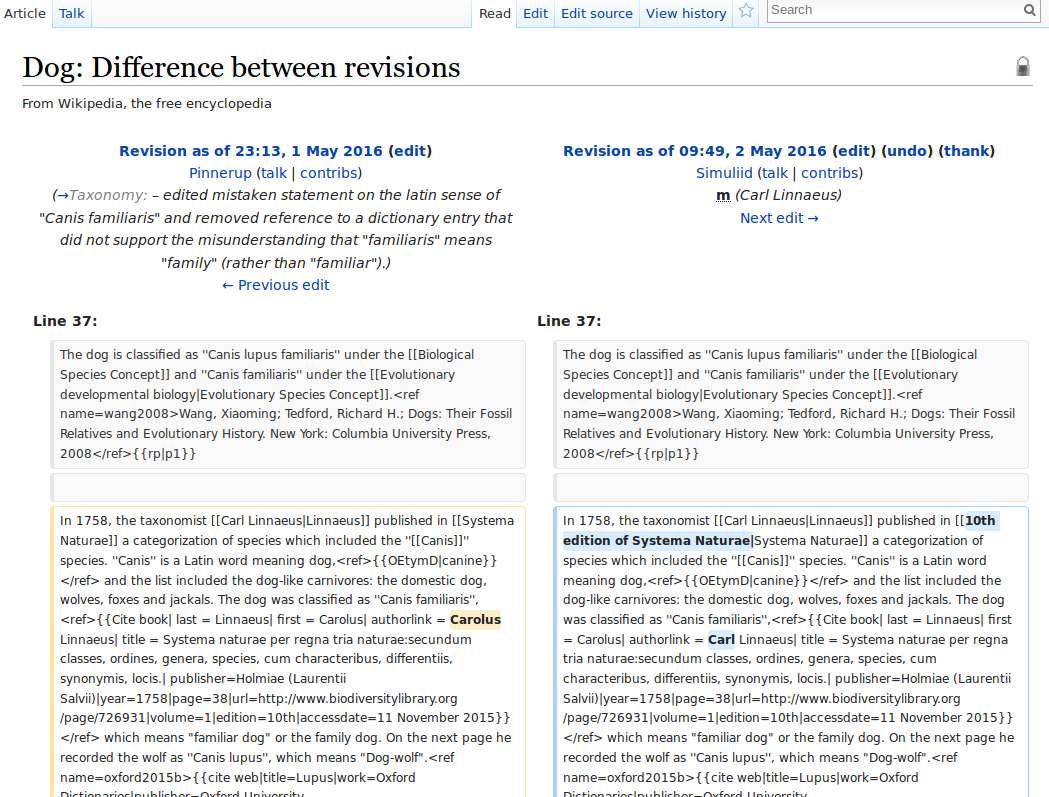Click right column 'Line 37:' heading

pyautogui.click(x=569, y=321)
